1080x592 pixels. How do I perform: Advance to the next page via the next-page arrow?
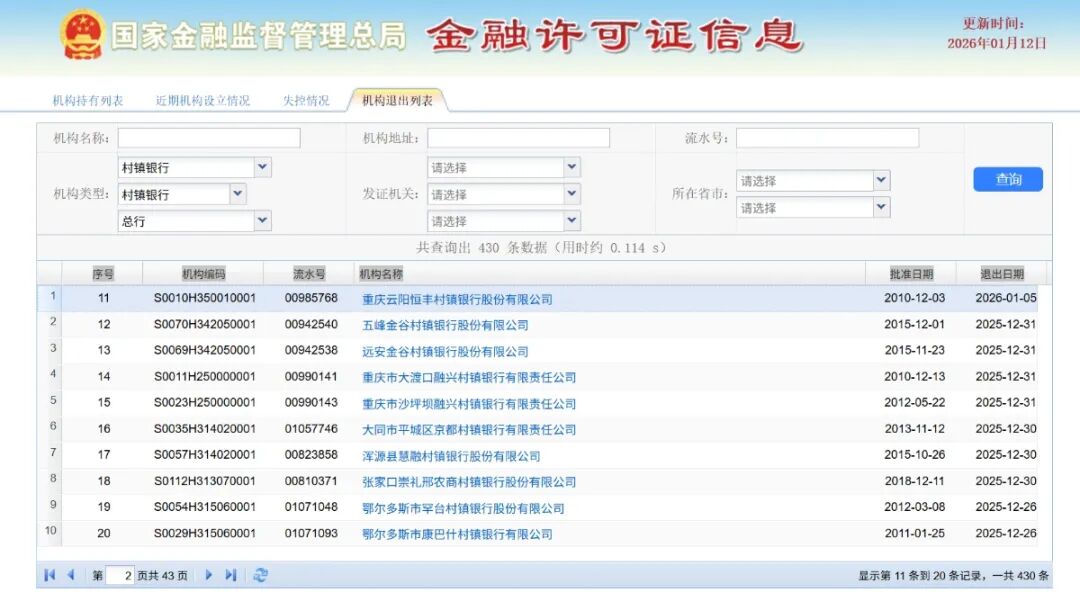[207, 575]
